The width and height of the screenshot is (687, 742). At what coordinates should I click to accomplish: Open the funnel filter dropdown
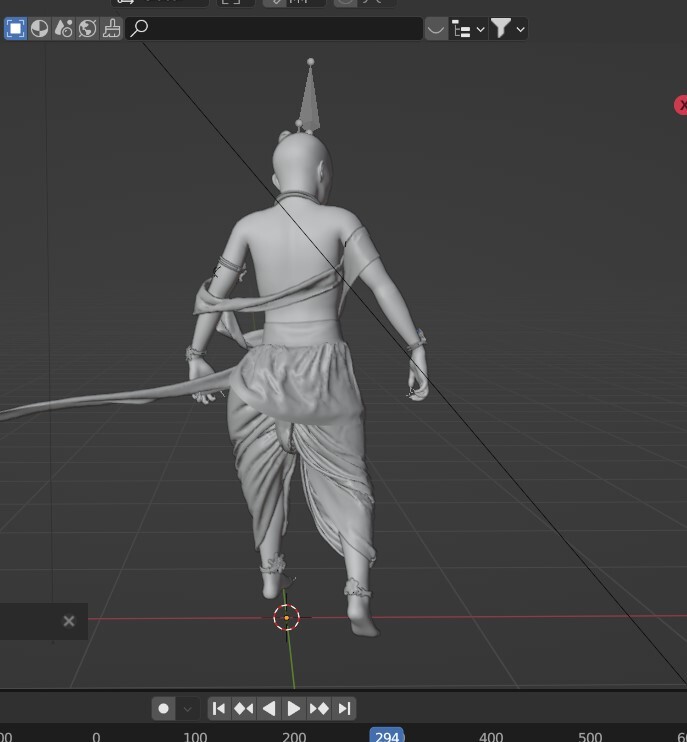(508, 29)
